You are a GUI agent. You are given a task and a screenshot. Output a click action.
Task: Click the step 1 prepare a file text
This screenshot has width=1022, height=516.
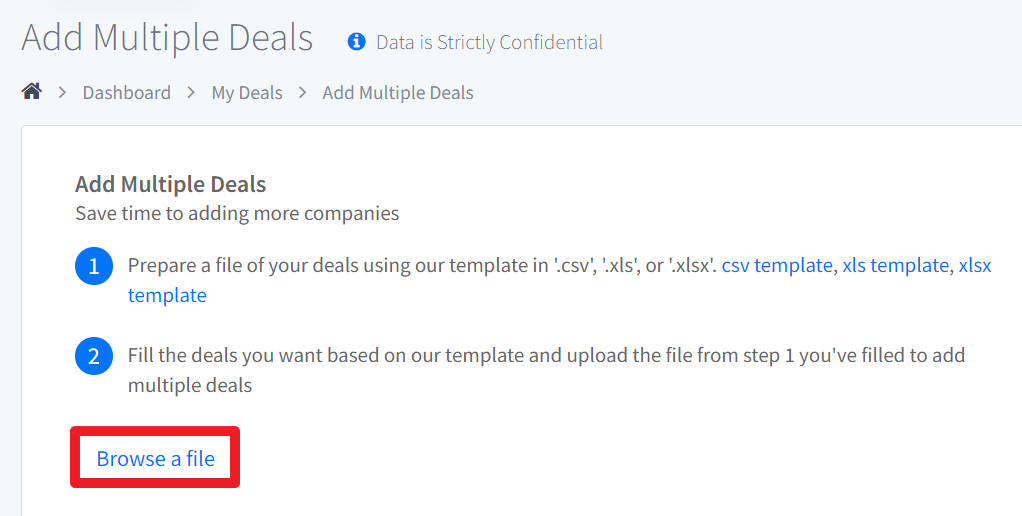[422, 265]
